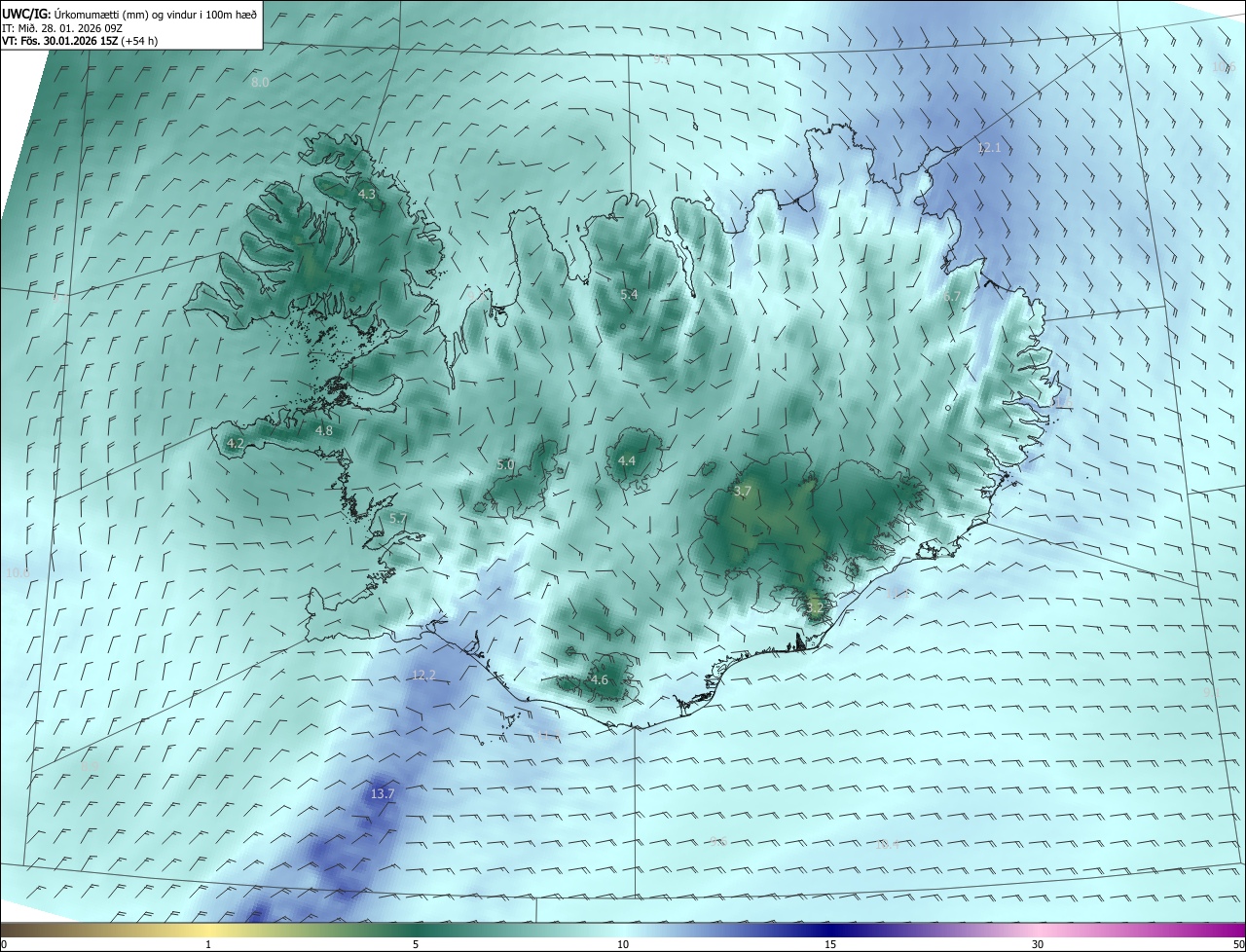Click the '1' tick on the color scale
This screenshot has width=1246, height=952.
(x=208, y=944)
